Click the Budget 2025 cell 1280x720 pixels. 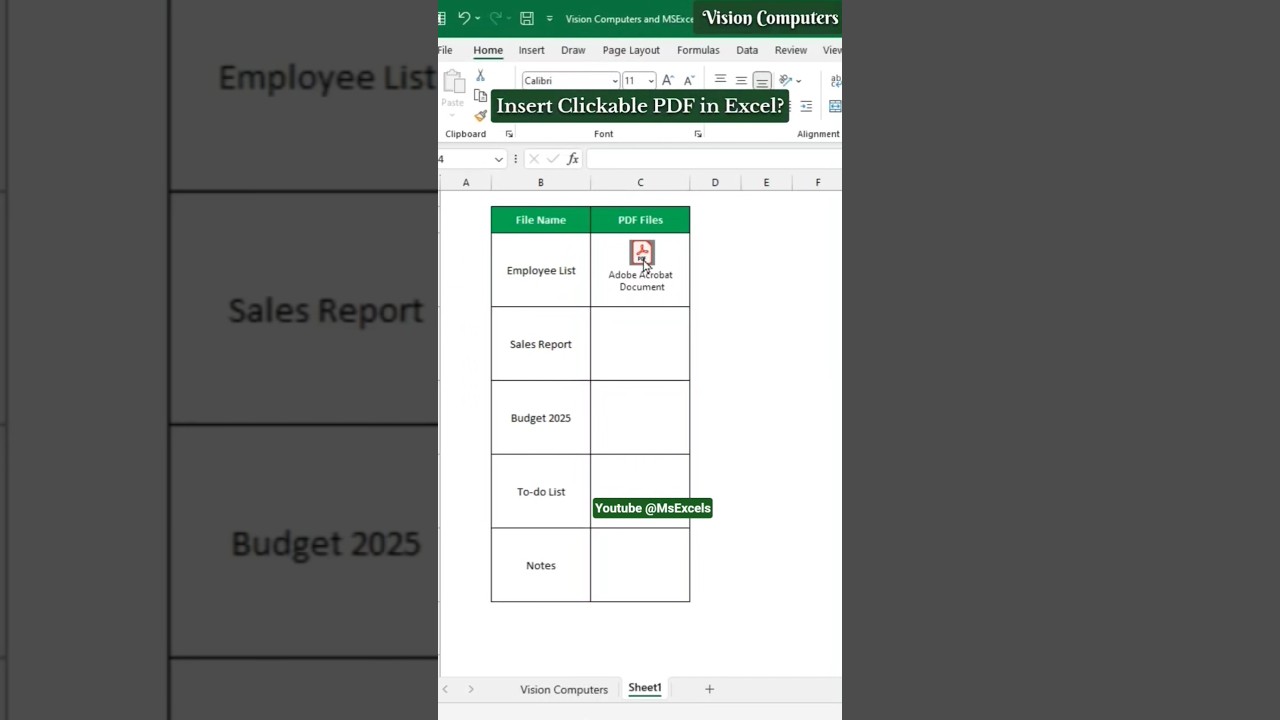(541, 418)
